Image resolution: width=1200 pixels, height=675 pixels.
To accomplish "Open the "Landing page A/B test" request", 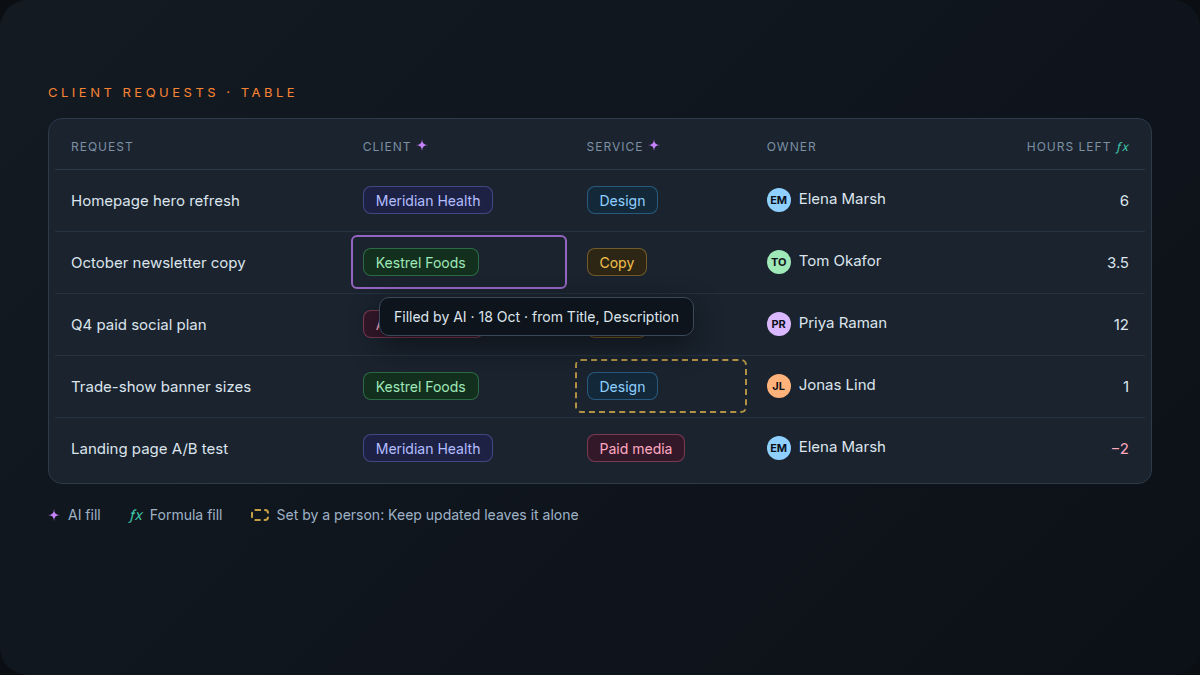I will pyautogui.click(x=150, y=449).
